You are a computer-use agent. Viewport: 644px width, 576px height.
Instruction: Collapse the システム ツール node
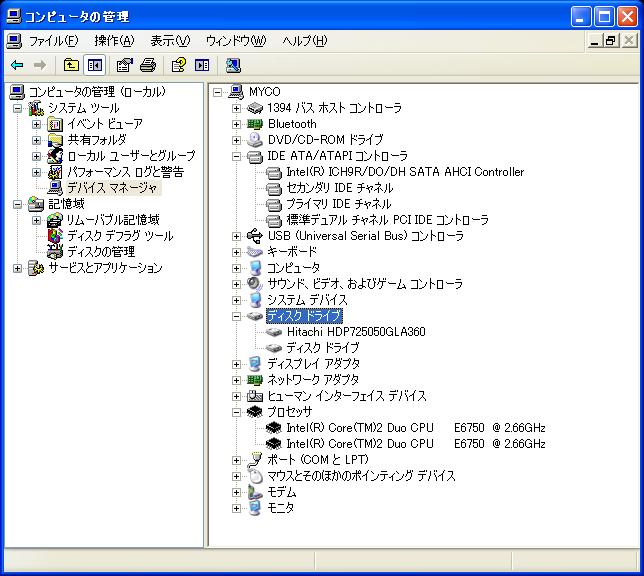17,108
